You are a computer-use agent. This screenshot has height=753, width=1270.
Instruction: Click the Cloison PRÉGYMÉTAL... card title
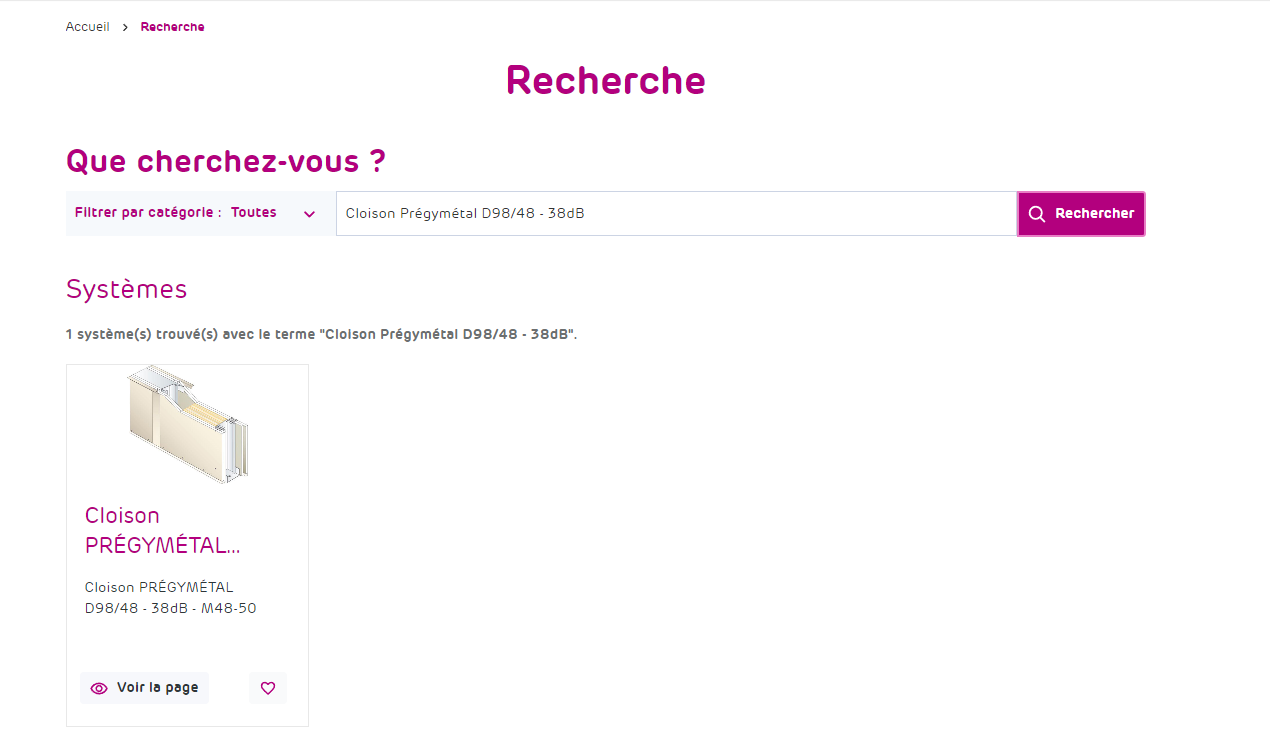162,531
